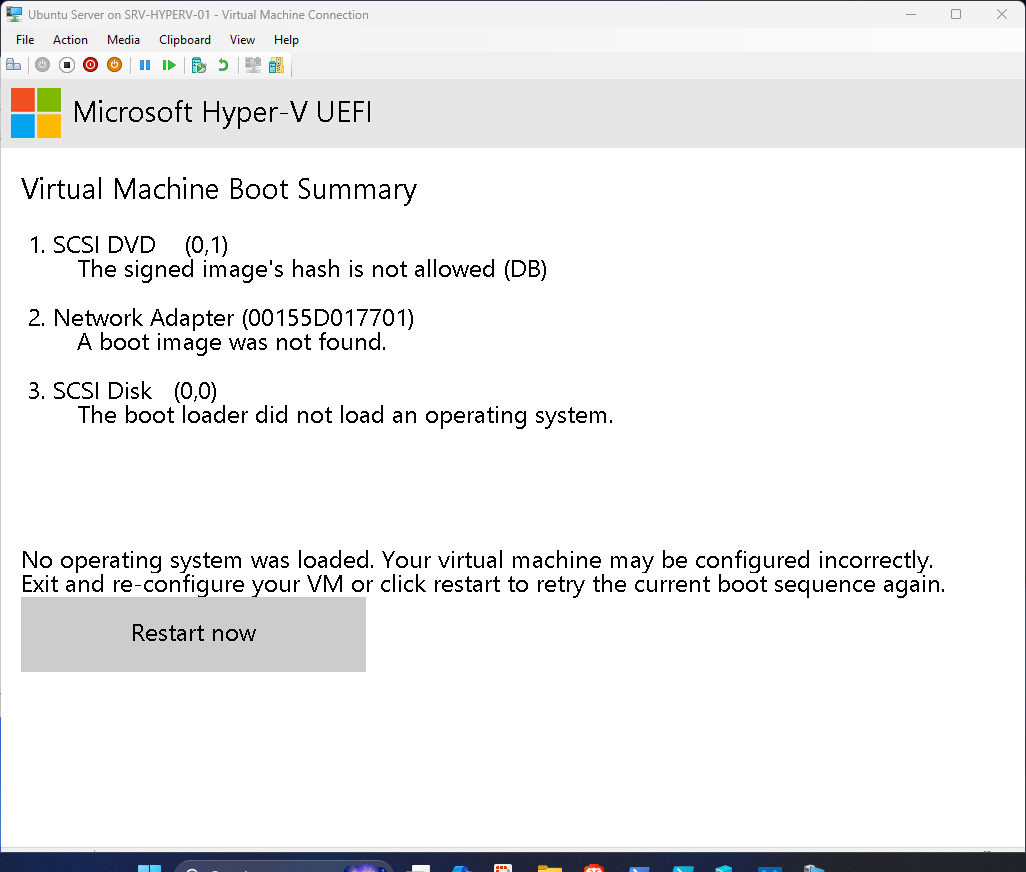Select the Shut Down icon

(90, 65)
